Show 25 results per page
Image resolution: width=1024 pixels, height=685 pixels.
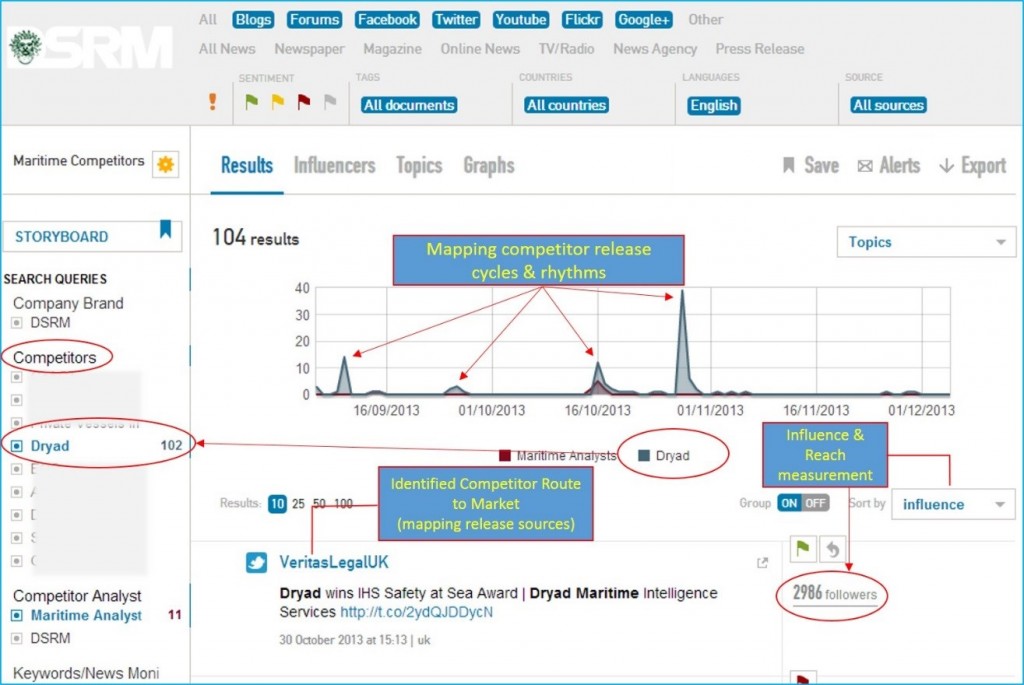coord(298,503)
